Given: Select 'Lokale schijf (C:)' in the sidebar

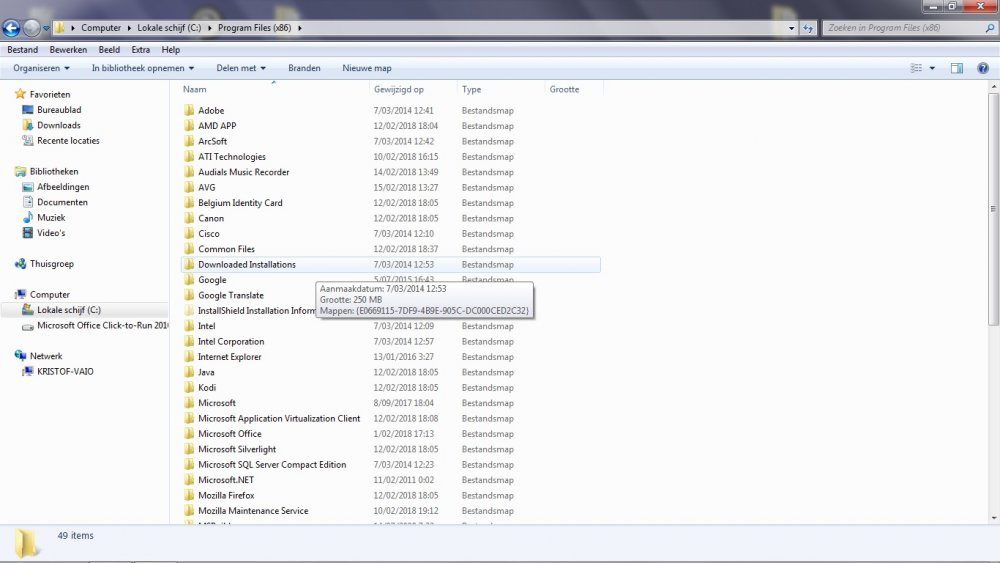Looking at the screenshot, I should pos(69,310).
